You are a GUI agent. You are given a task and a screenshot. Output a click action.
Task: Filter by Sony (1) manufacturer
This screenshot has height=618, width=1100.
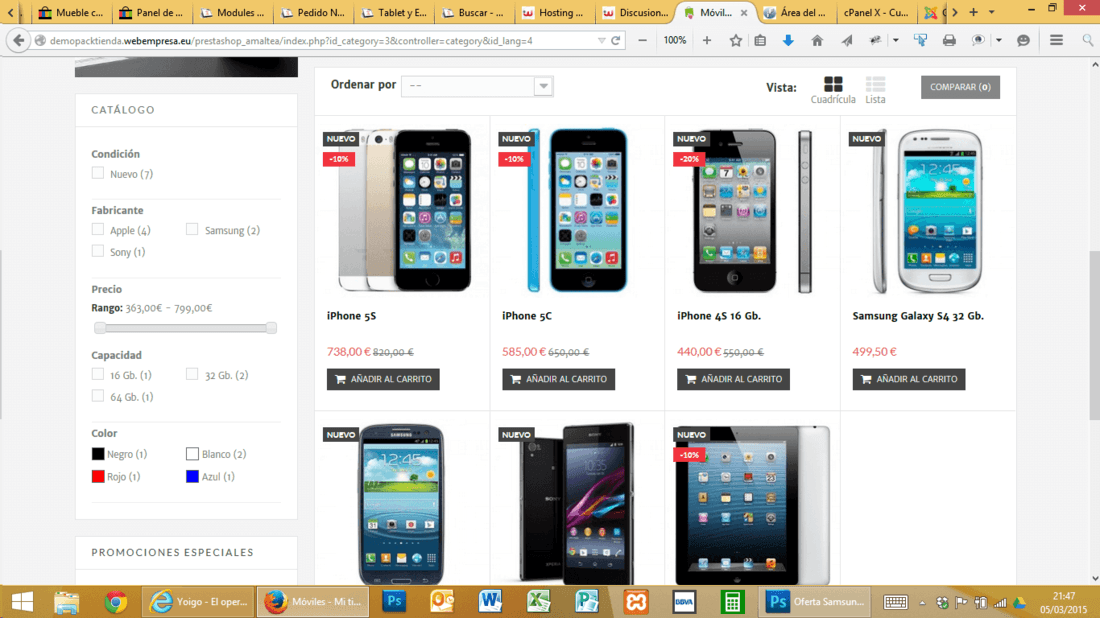point(98,251)
